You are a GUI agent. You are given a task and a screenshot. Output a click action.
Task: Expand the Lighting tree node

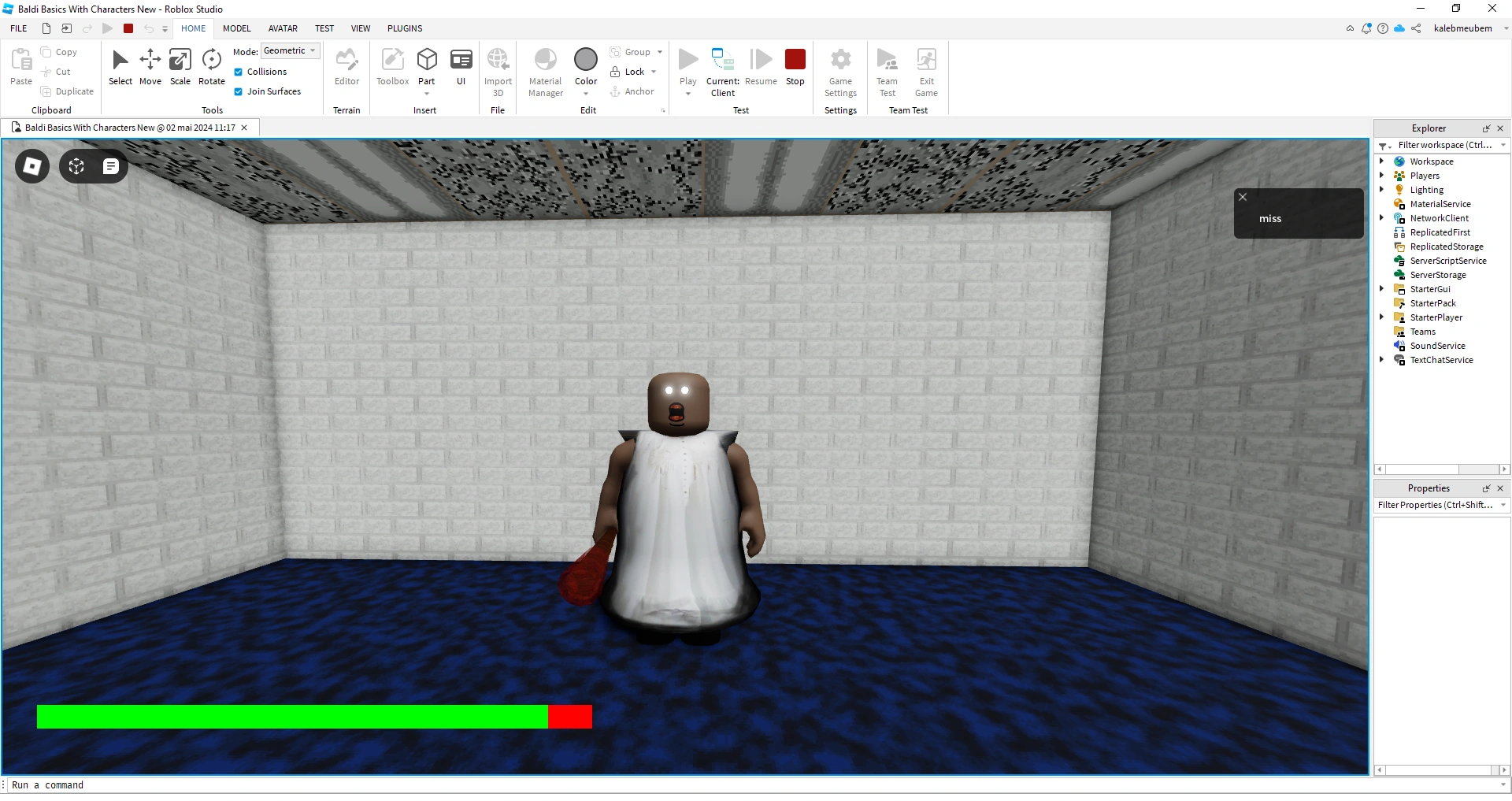pos(1381,190)
